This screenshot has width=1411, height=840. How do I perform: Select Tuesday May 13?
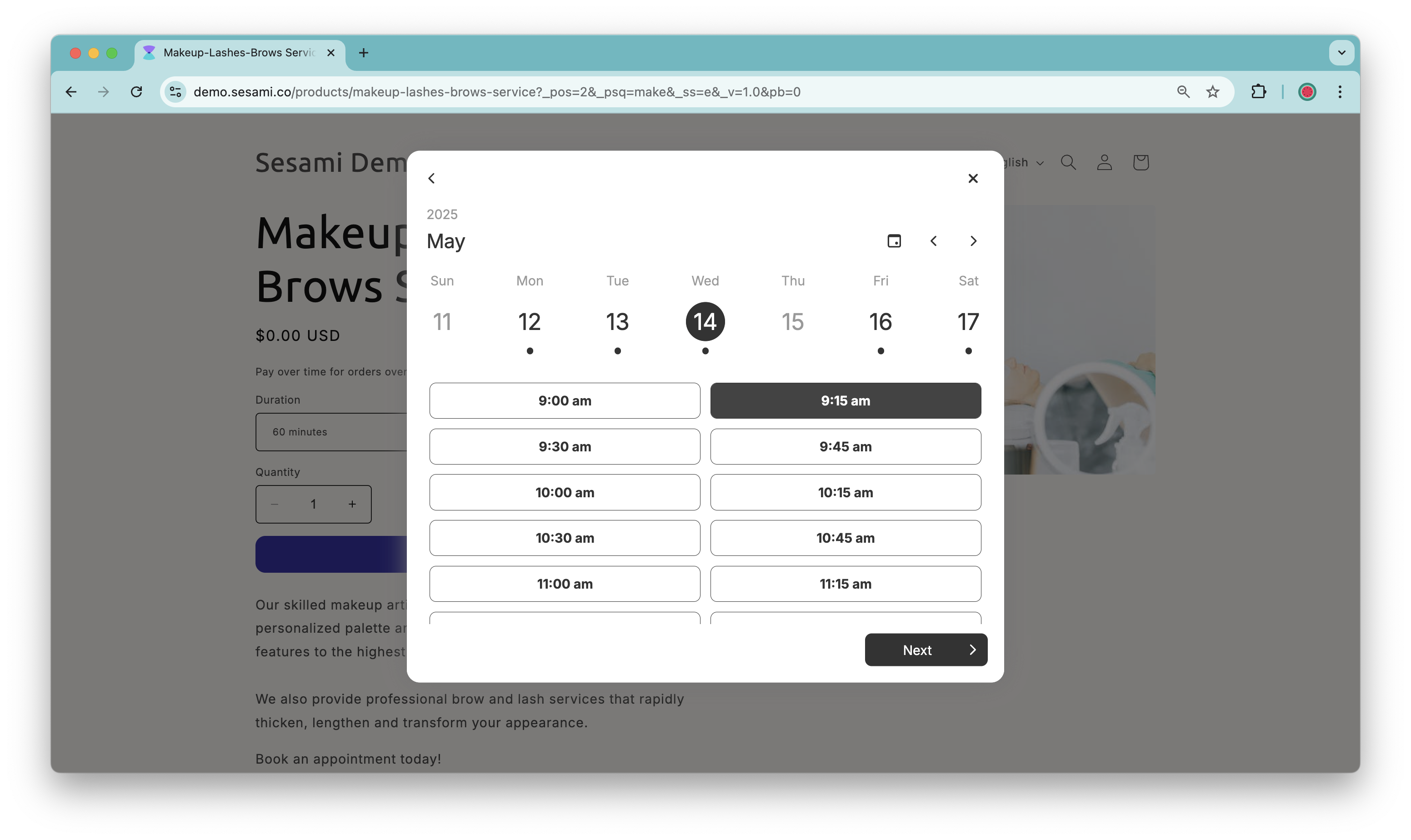pos(617,321)
